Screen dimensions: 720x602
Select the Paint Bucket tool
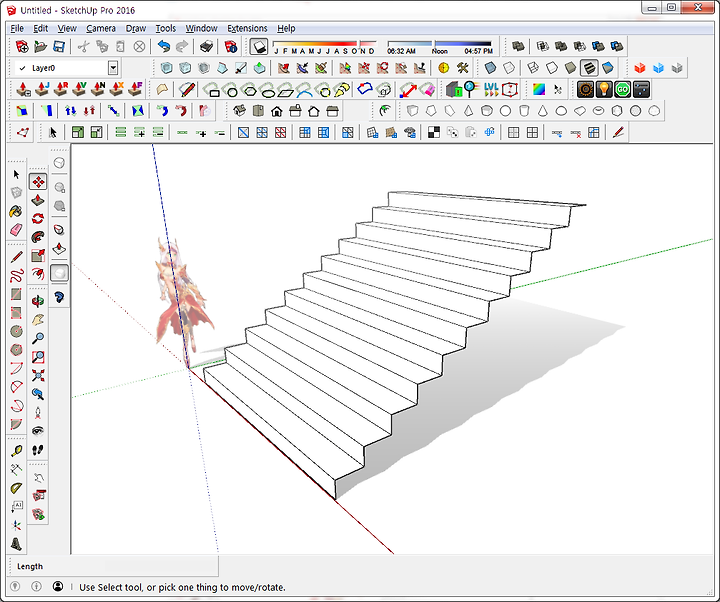click(16, 211)
